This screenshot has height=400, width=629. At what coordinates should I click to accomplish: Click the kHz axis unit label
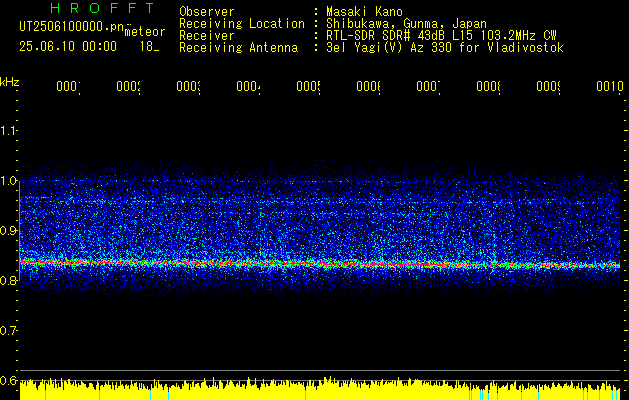coord(10,82)
